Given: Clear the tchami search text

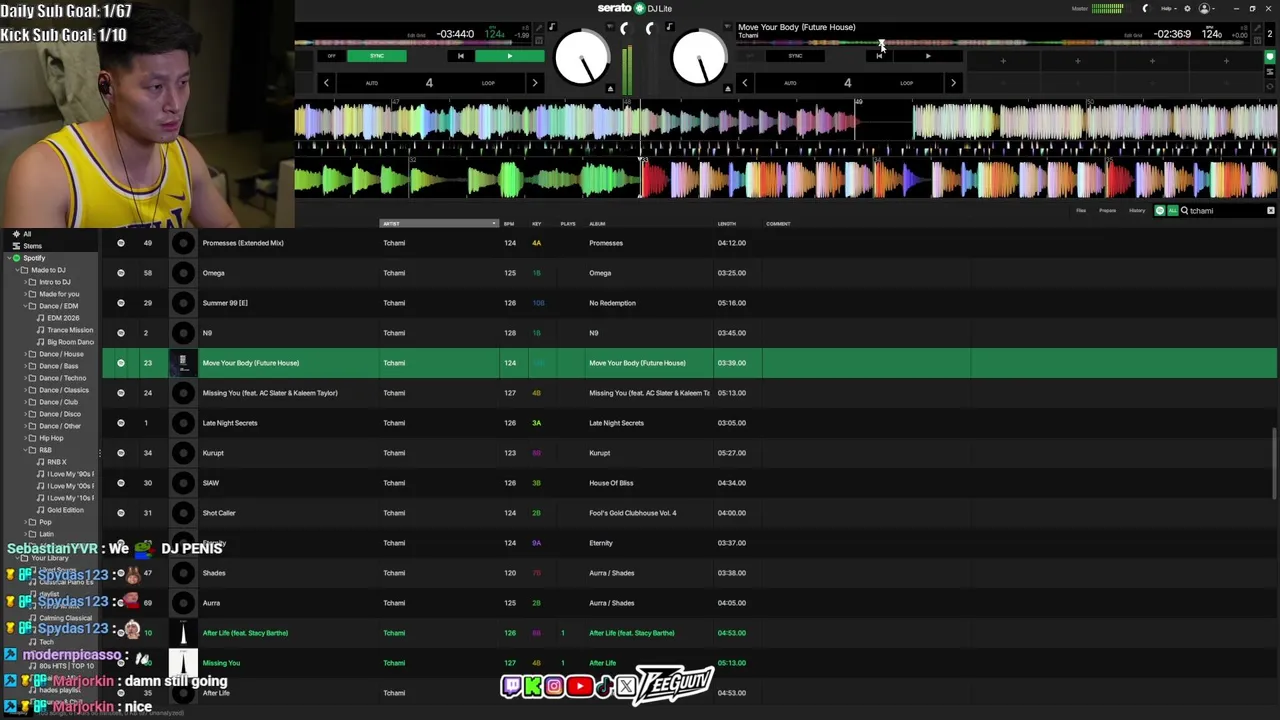Looking at the screenshot, I should pos(1271,211).
